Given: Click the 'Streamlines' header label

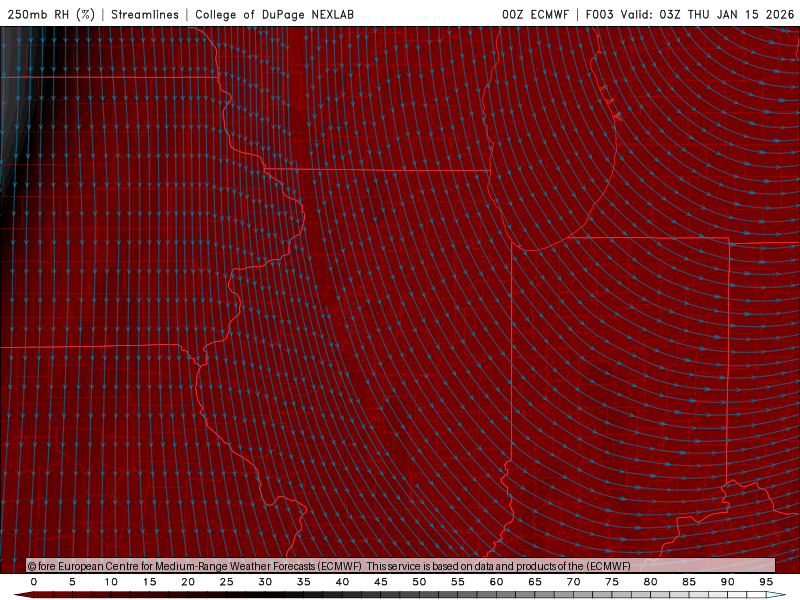Looking at the screenshot, I should (x=145, y=14).
